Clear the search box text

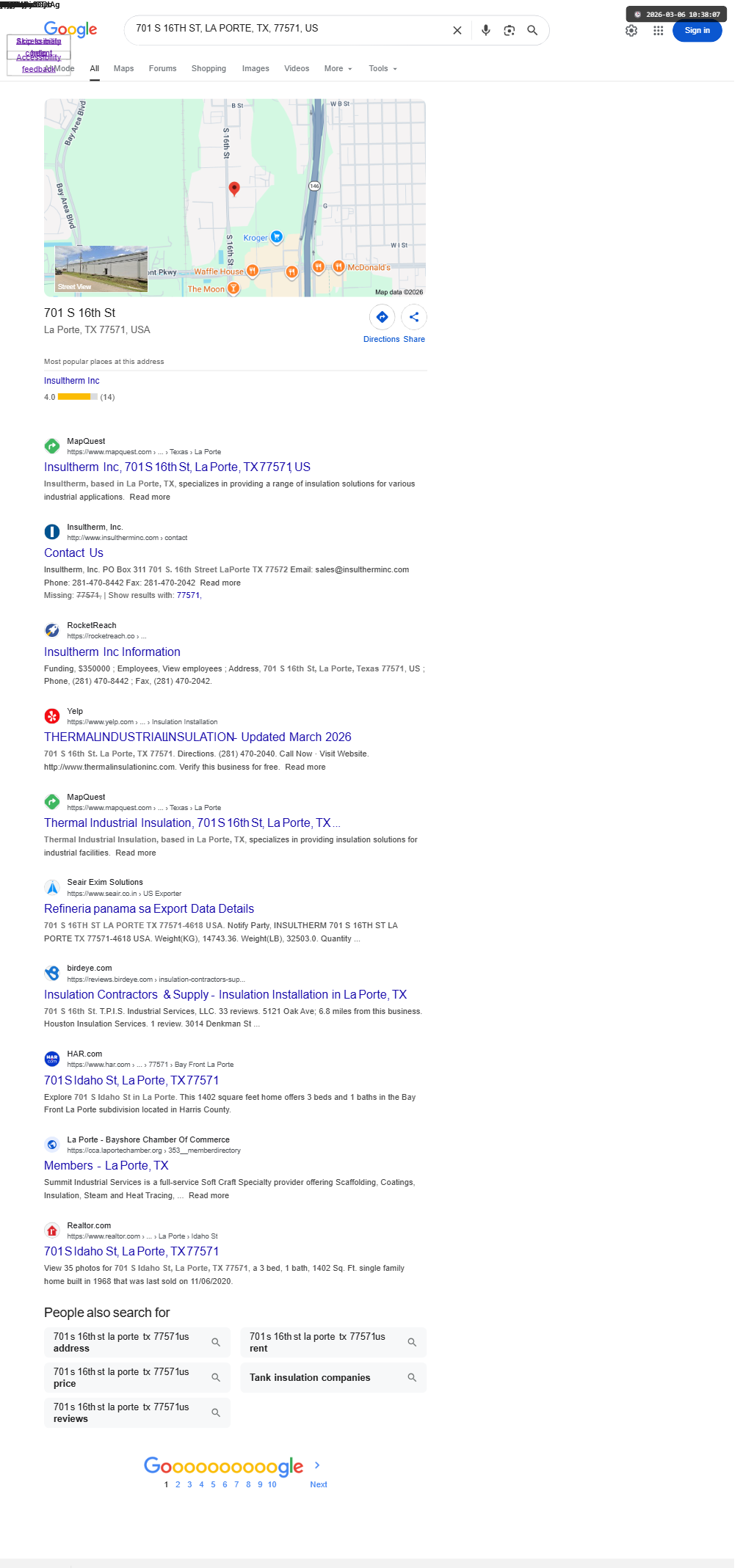click(x=457, y=30)
